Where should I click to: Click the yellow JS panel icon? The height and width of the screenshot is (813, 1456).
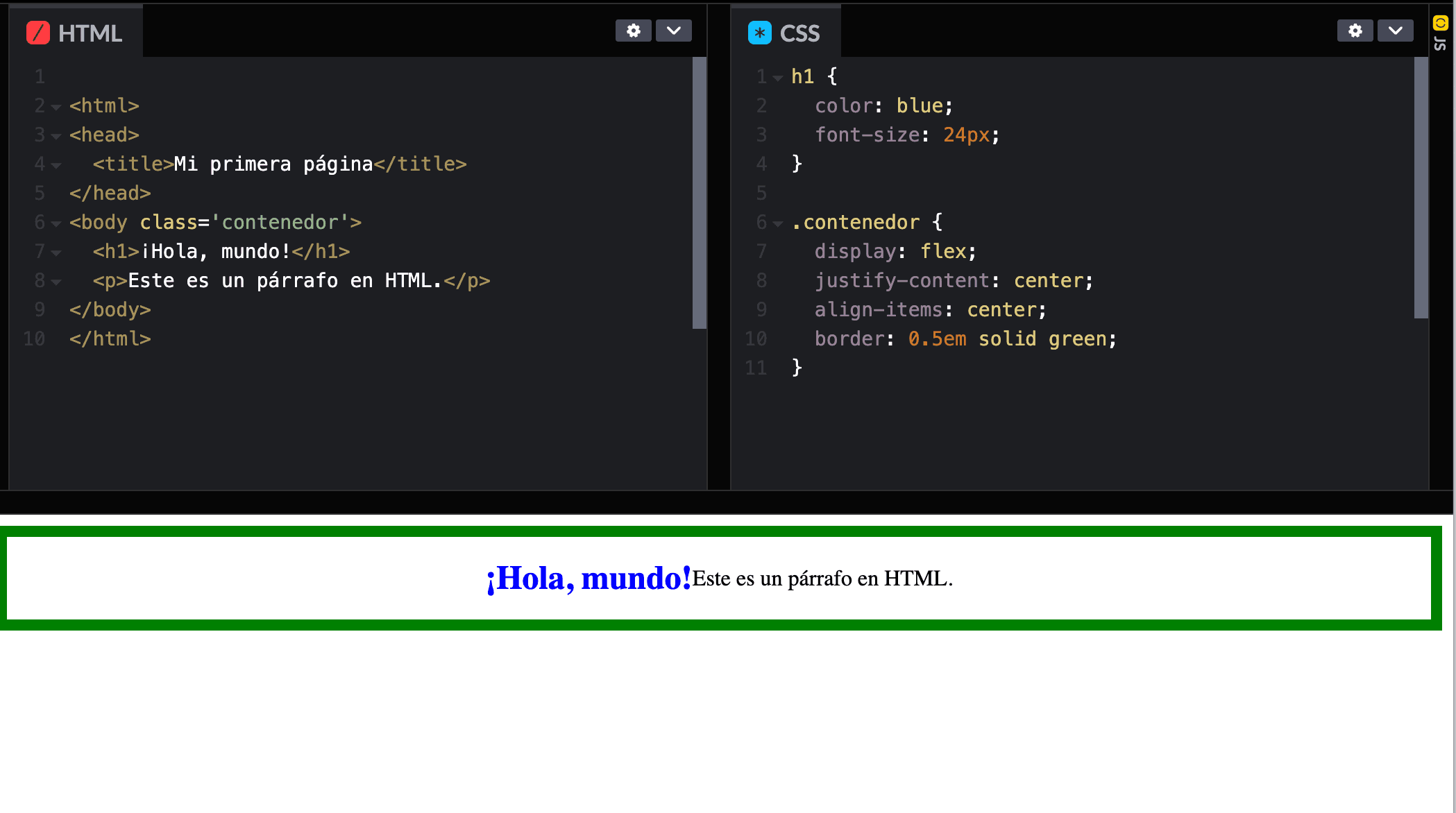click(1440, 23)
